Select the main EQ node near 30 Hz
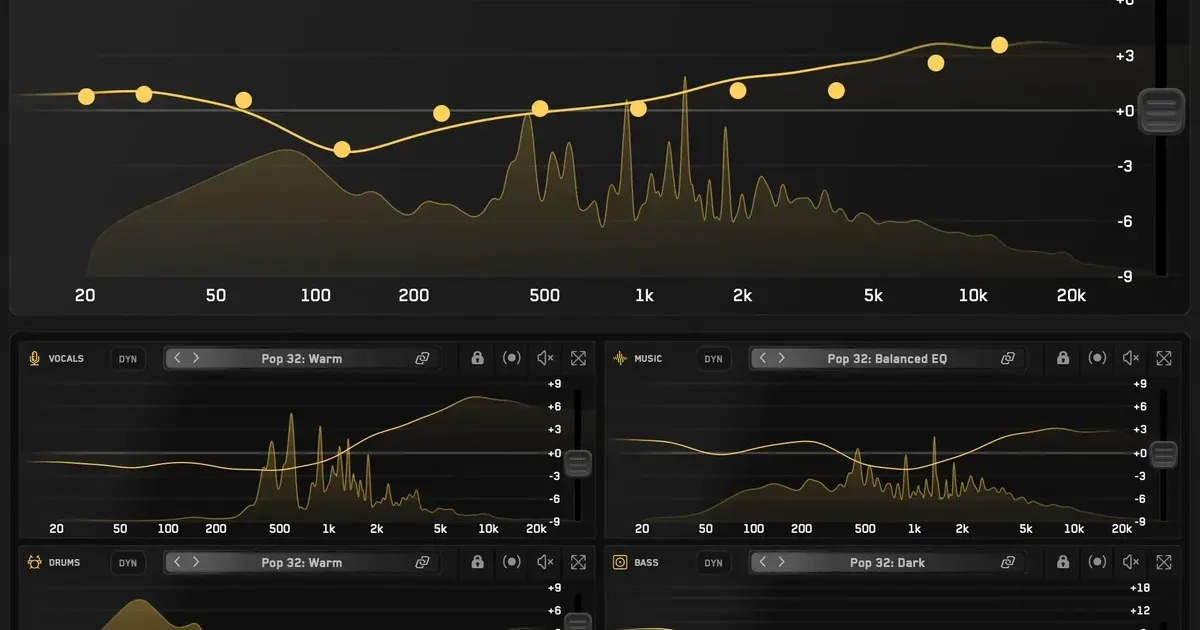The width and height of the screenshot is (1200, 630). click(143, 94)
